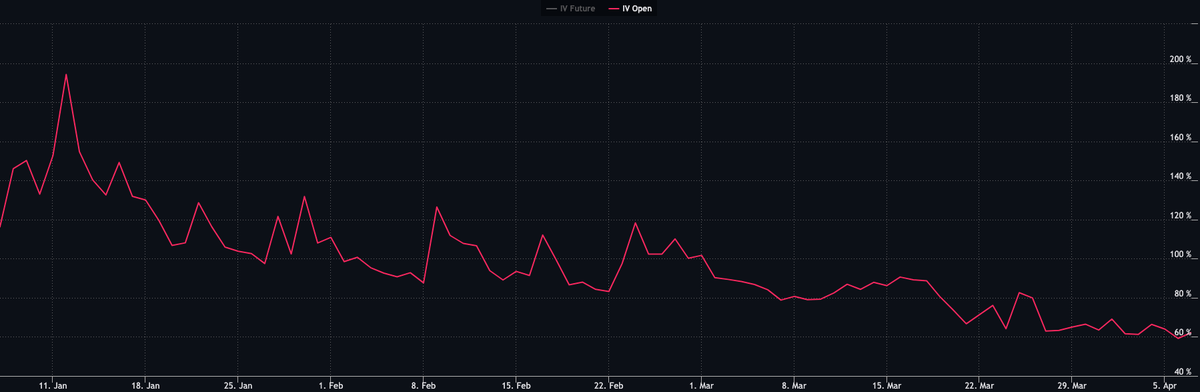This screenshot has height=392, width=1200.
Task: Click the IV peak point near 11. Jan
Action: click(x=66, y=74)
